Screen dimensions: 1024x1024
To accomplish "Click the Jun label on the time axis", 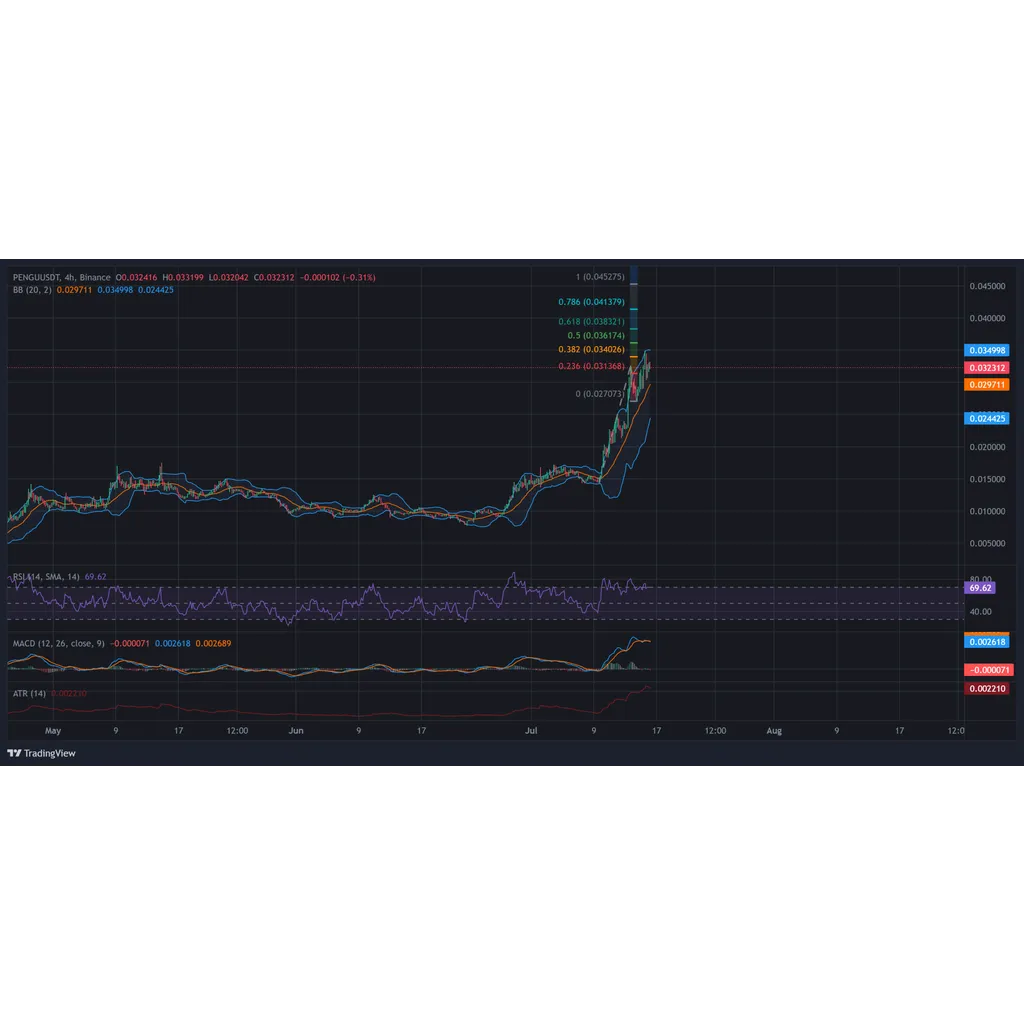I will [x=296, y=731].
